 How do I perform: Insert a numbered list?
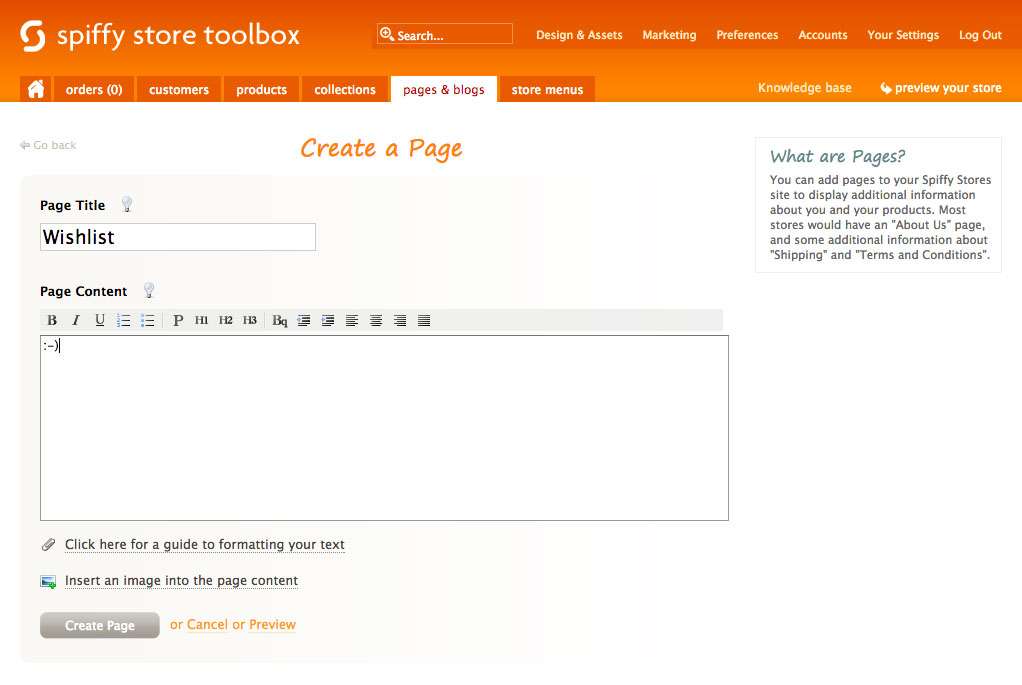(124, 320)
